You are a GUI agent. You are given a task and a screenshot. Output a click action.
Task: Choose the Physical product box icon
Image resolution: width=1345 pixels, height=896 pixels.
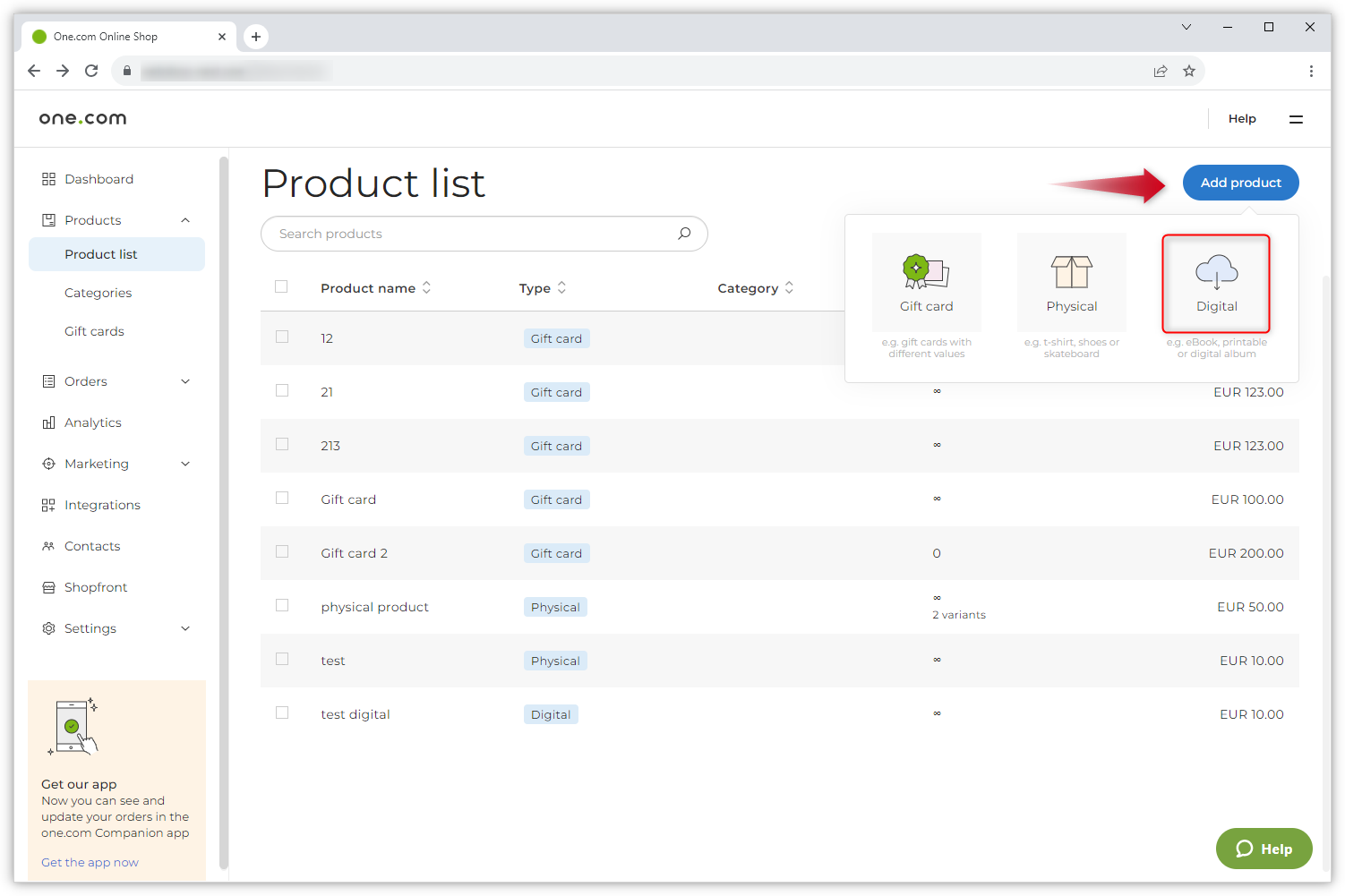tap(1071, 272)
